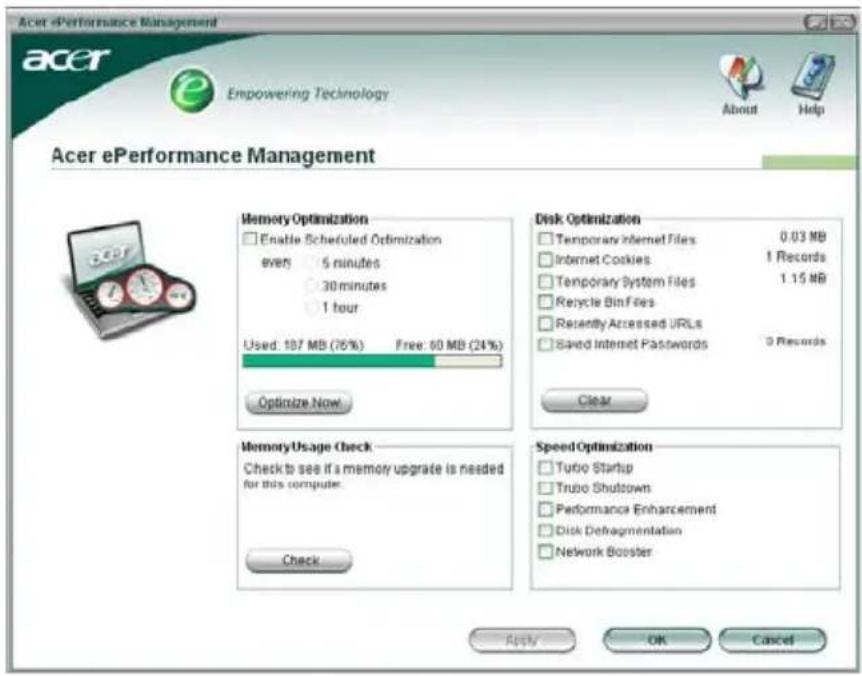Image resolution: width=862 pixels, height=676 pixels.
Task: Click the 'Free: 60 MB (24%)' text
Action: [449, 345]
